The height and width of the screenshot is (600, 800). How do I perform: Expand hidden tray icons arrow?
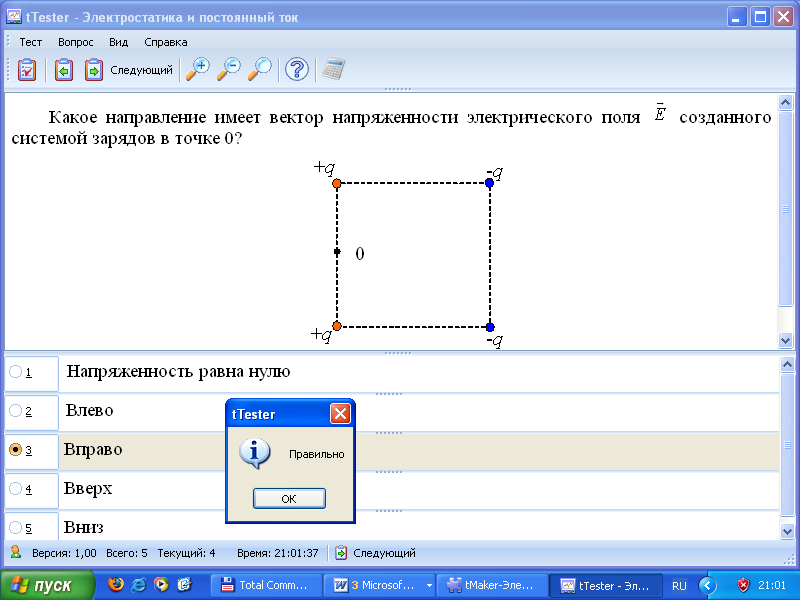click(x=707, y=585)
